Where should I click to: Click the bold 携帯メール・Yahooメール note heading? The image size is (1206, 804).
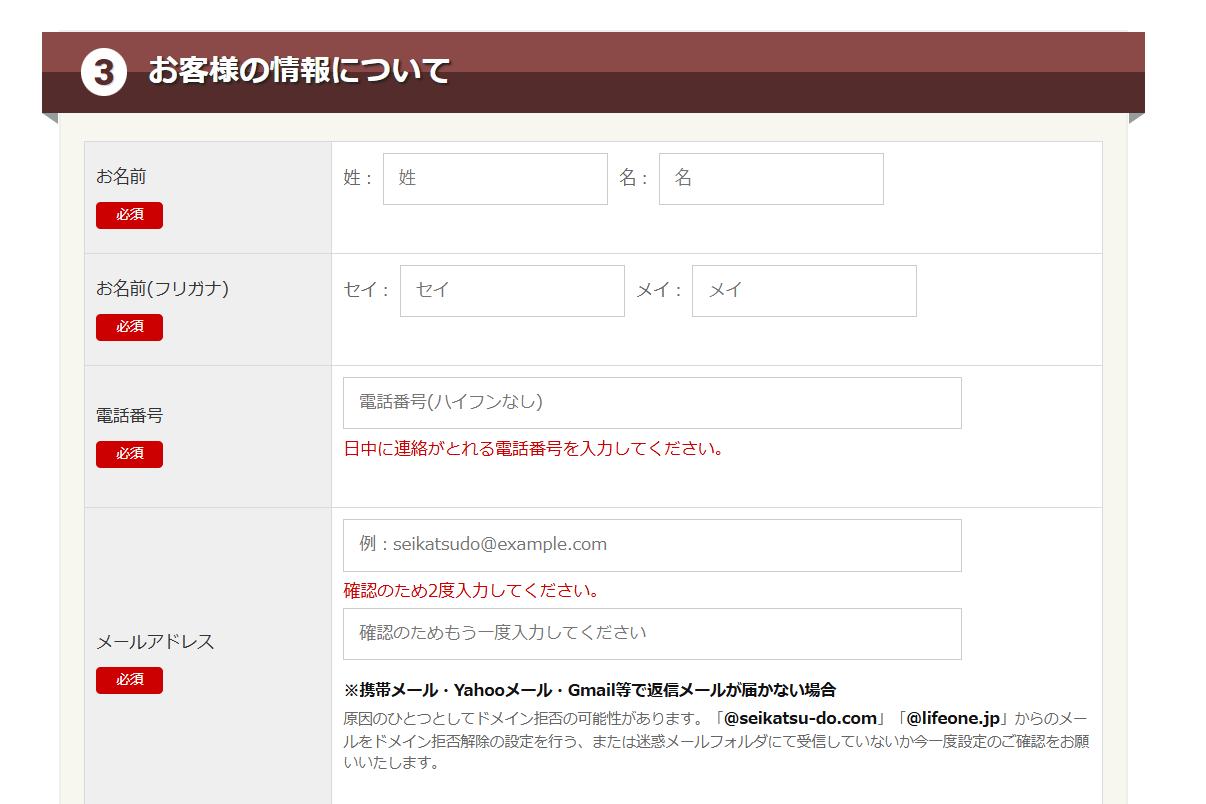589,690
